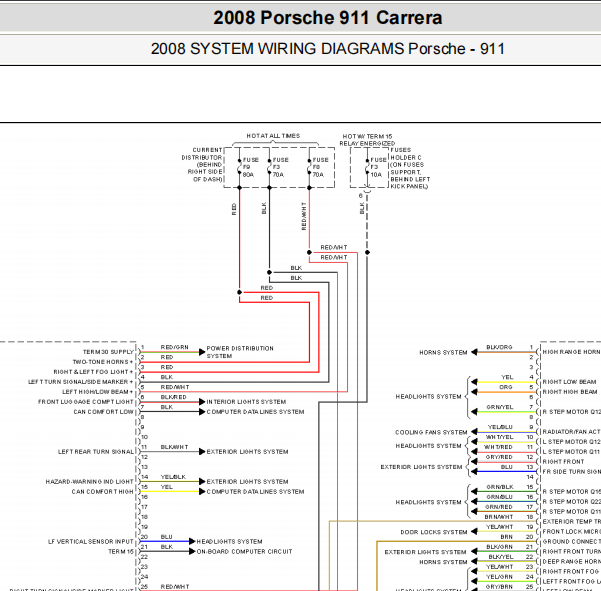
Task: Click the "FUSE F8 70A" label
Action: pos(320,167)
